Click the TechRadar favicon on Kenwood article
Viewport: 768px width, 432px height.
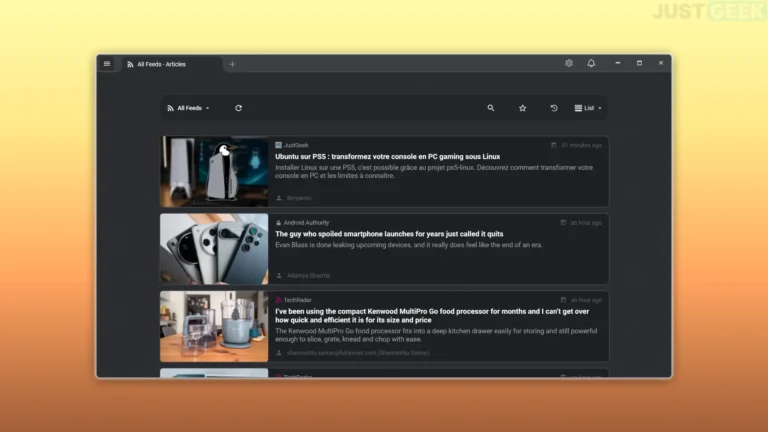278,300
